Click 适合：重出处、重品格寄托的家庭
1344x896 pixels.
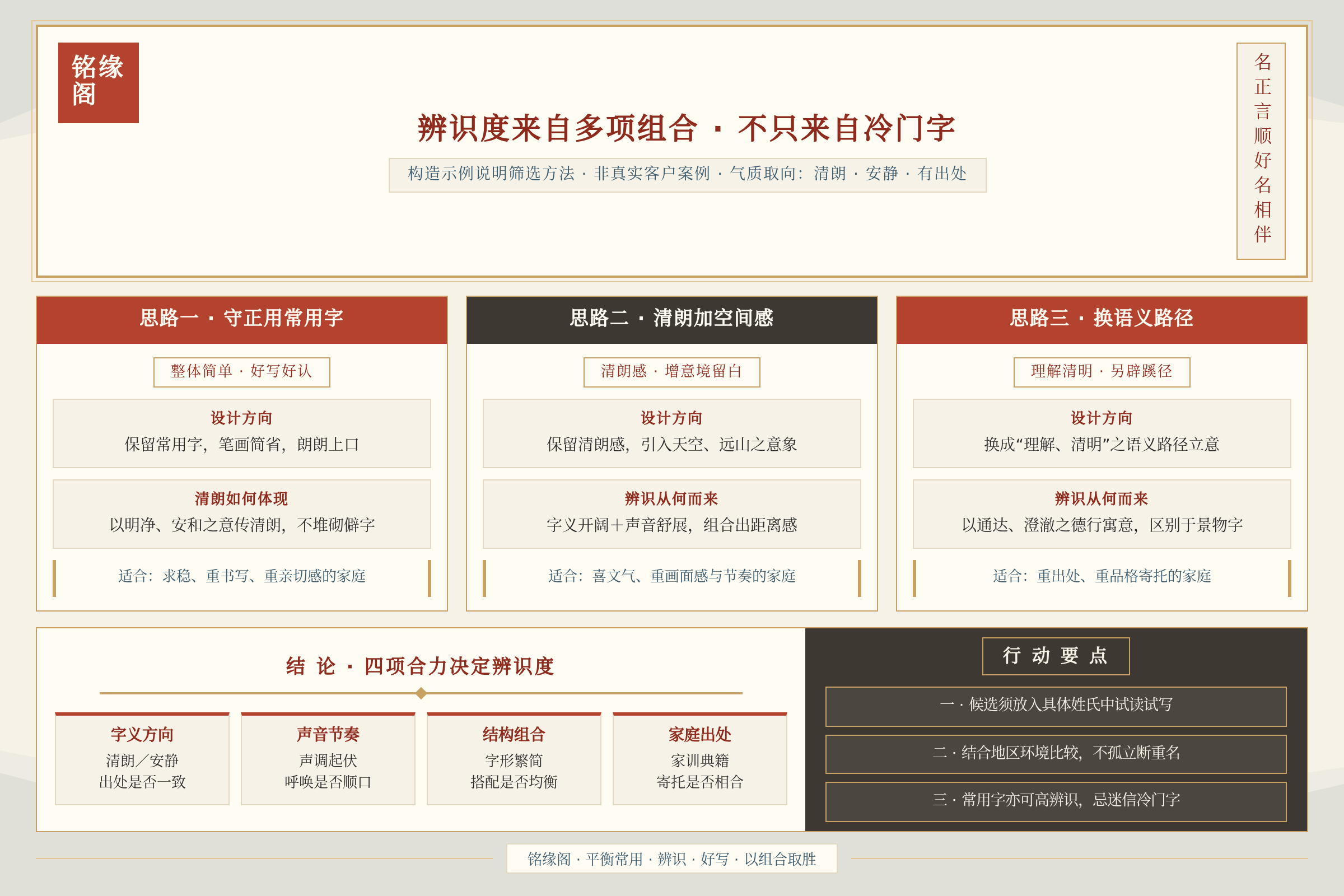pyautogui.click(x=1102, y=578)
